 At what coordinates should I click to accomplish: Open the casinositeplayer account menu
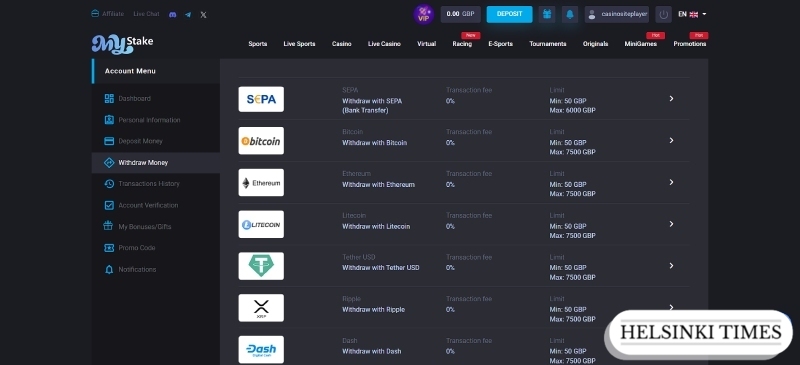[x=617, y=14]
